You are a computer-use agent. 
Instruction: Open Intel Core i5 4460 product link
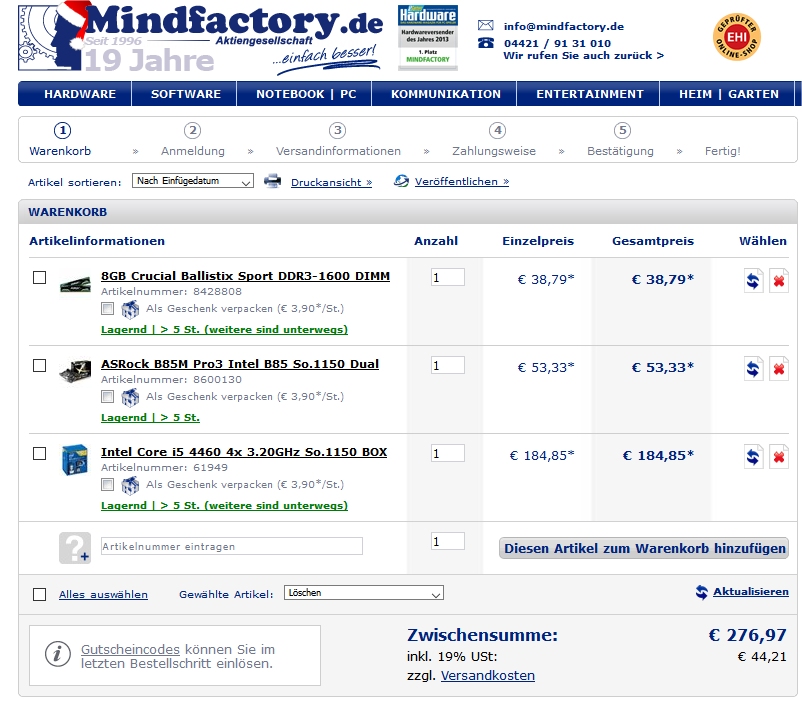pyautogui.click(x=244, y=452)
